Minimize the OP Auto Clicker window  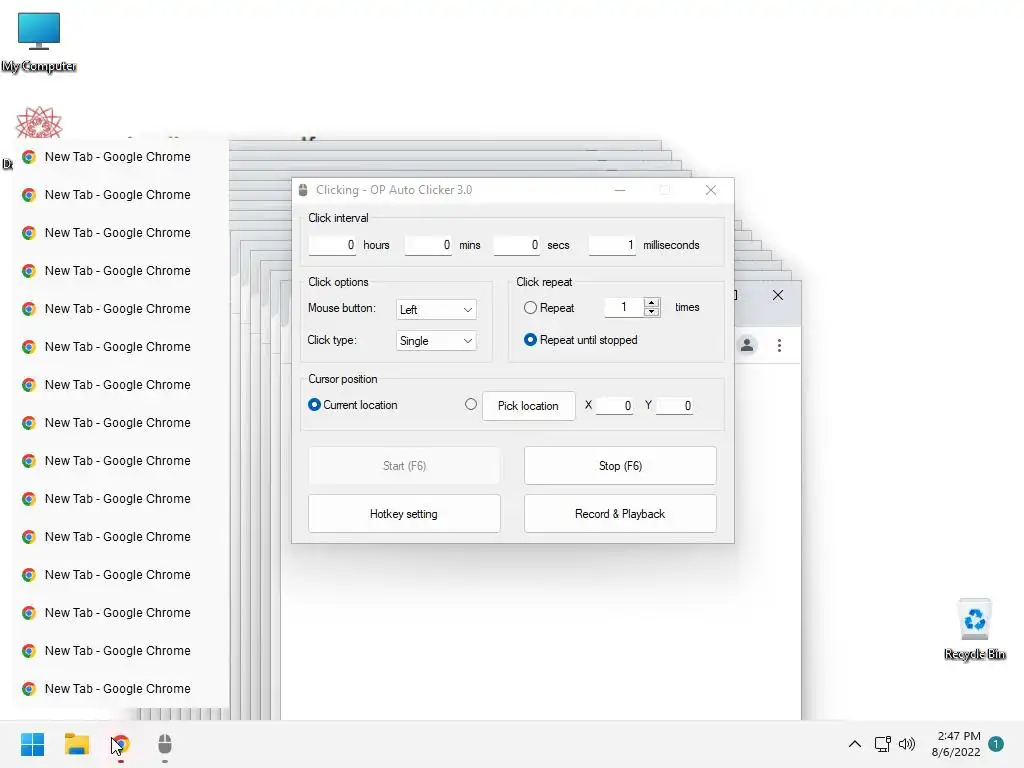point(620,190)
